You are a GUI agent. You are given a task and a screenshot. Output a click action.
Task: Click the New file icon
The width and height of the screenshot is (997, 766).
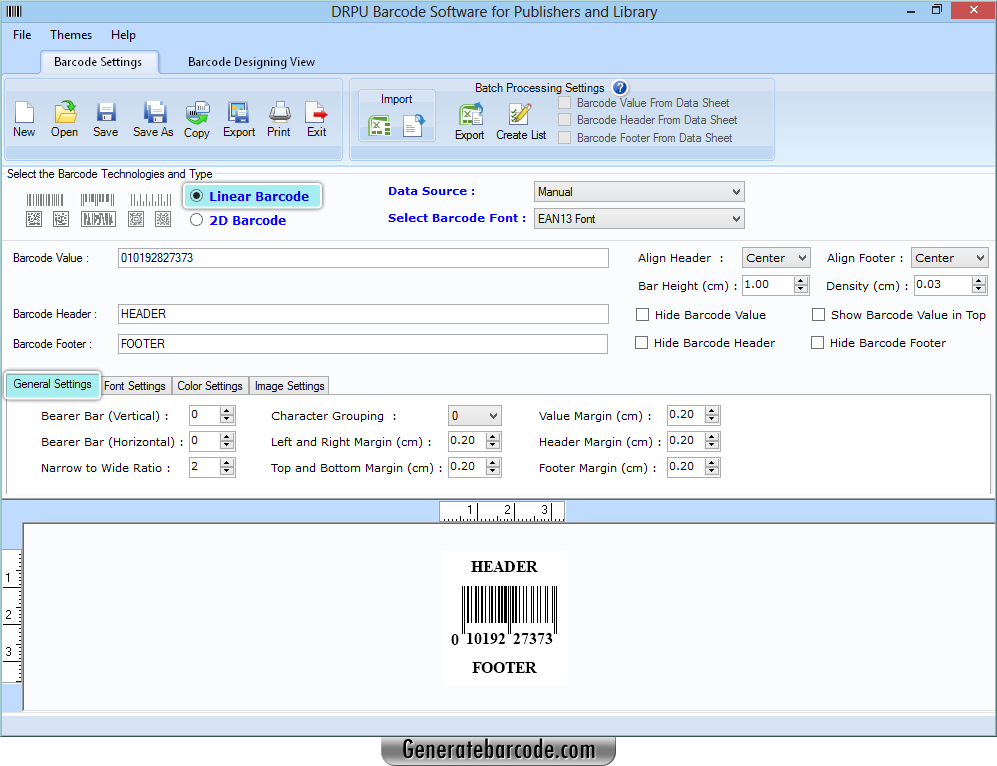(x=24, y=120)
